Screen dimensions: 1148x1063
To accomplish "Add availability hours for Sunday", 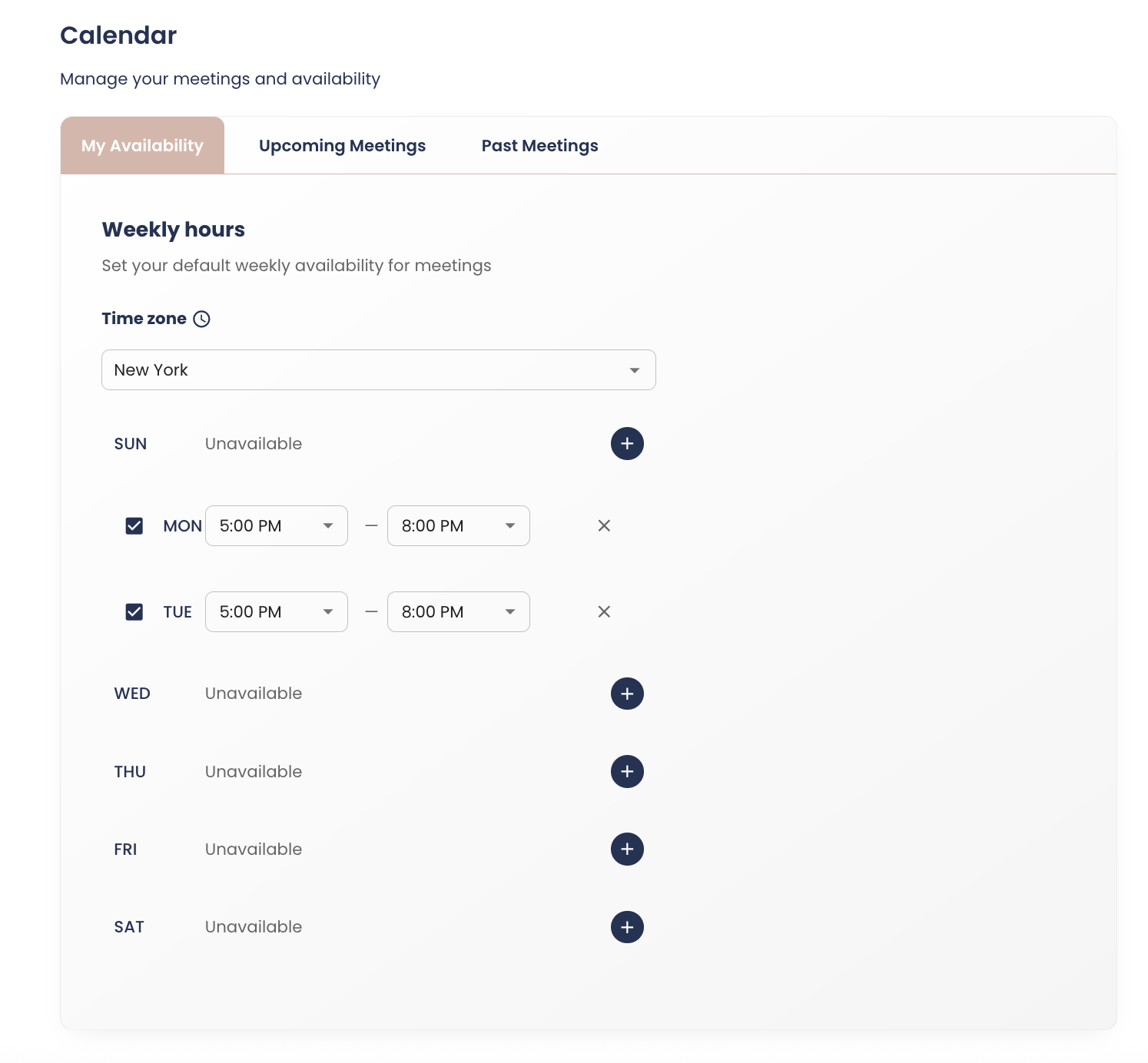I will coord(627,444).
